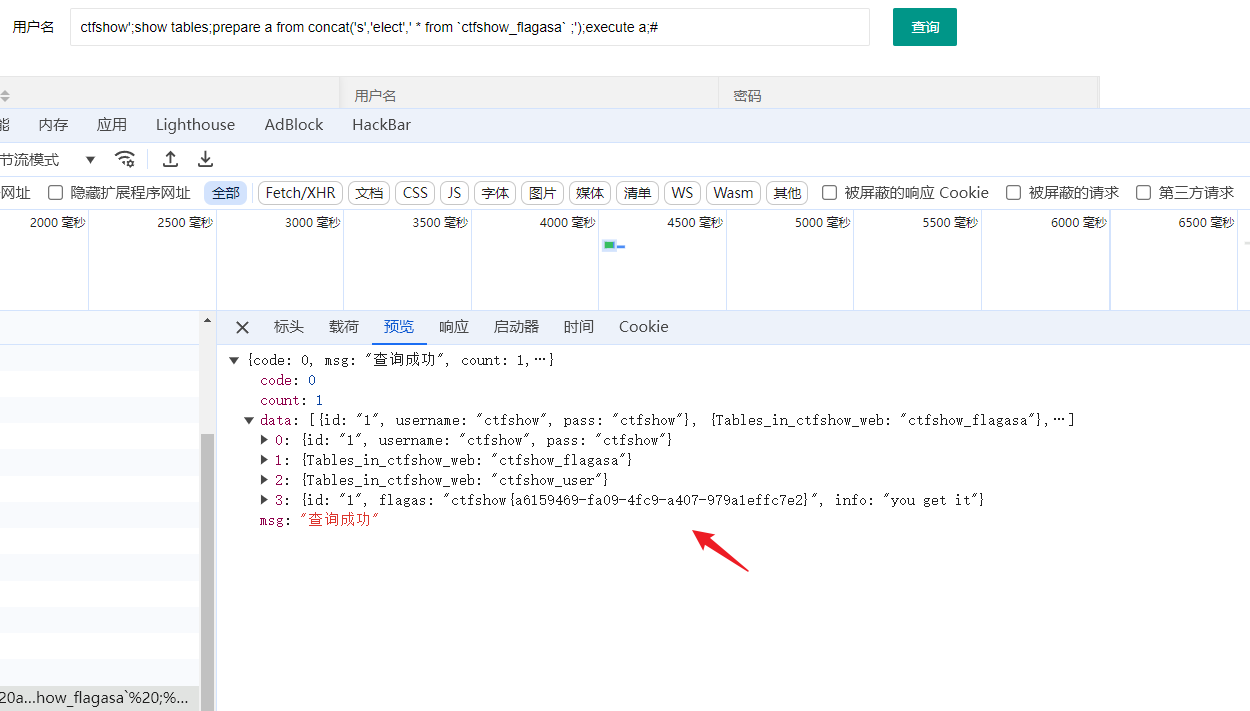Viewport: 1250px width, 711px height.
Task: Filter requests by Fetch/XHR
Action: click(x=300, y=193)
